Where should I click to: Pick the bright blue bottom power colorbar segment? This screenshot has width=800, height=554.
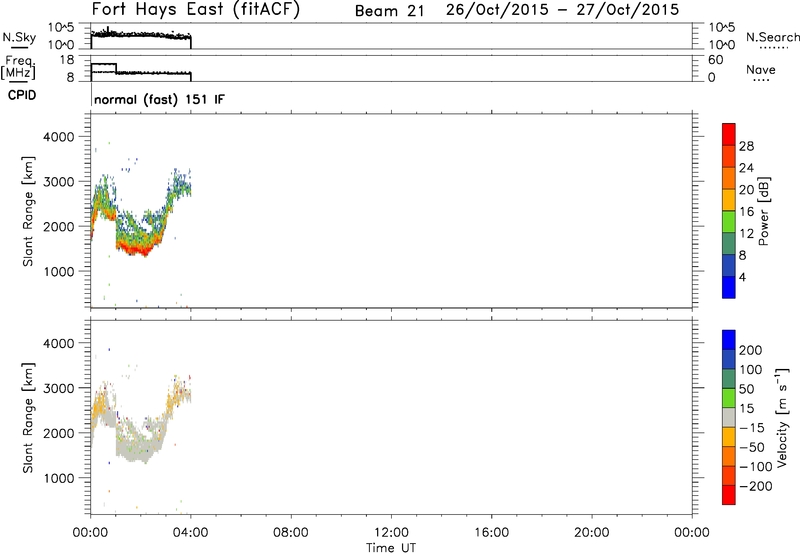729,287
